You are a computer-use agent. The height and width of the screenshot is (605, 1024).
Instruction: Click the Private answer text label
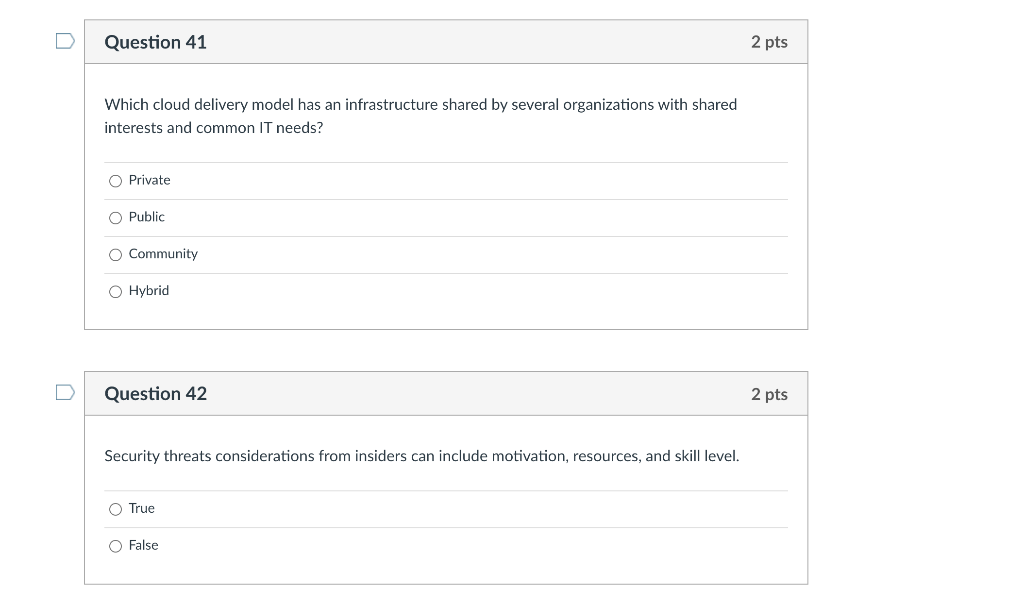[x=149, y=180]
